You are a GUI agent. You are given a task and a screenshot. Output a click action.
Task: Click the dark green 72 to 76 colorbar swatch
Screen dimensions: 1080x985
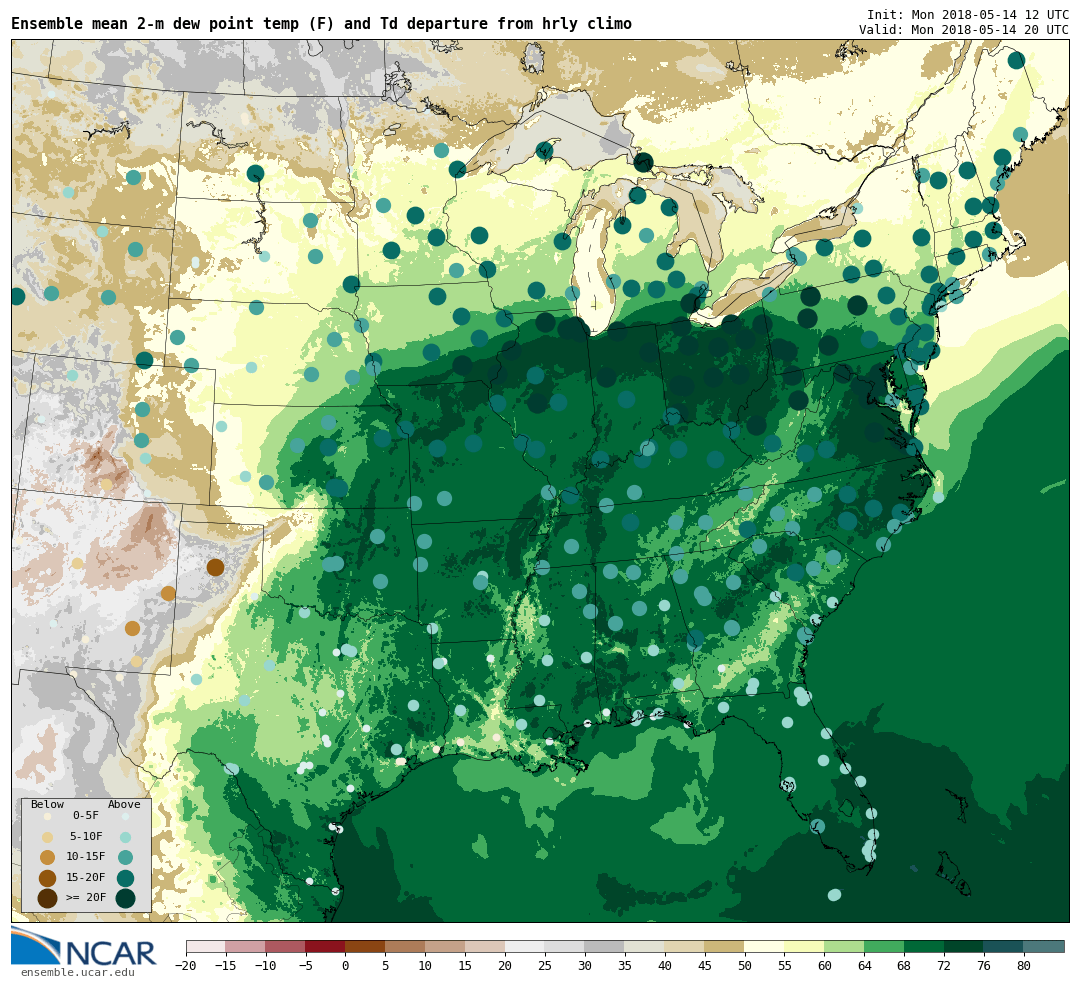tap(964, 946)
